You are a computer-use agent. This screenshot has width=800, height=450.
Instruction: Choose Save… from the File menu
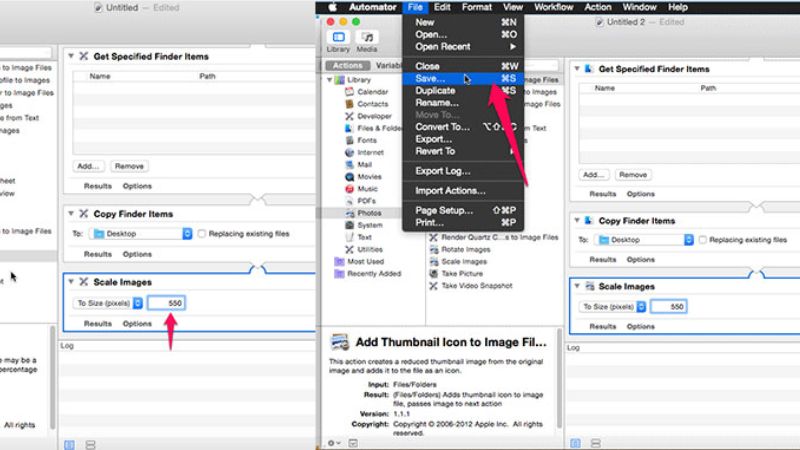click(431, 78)
